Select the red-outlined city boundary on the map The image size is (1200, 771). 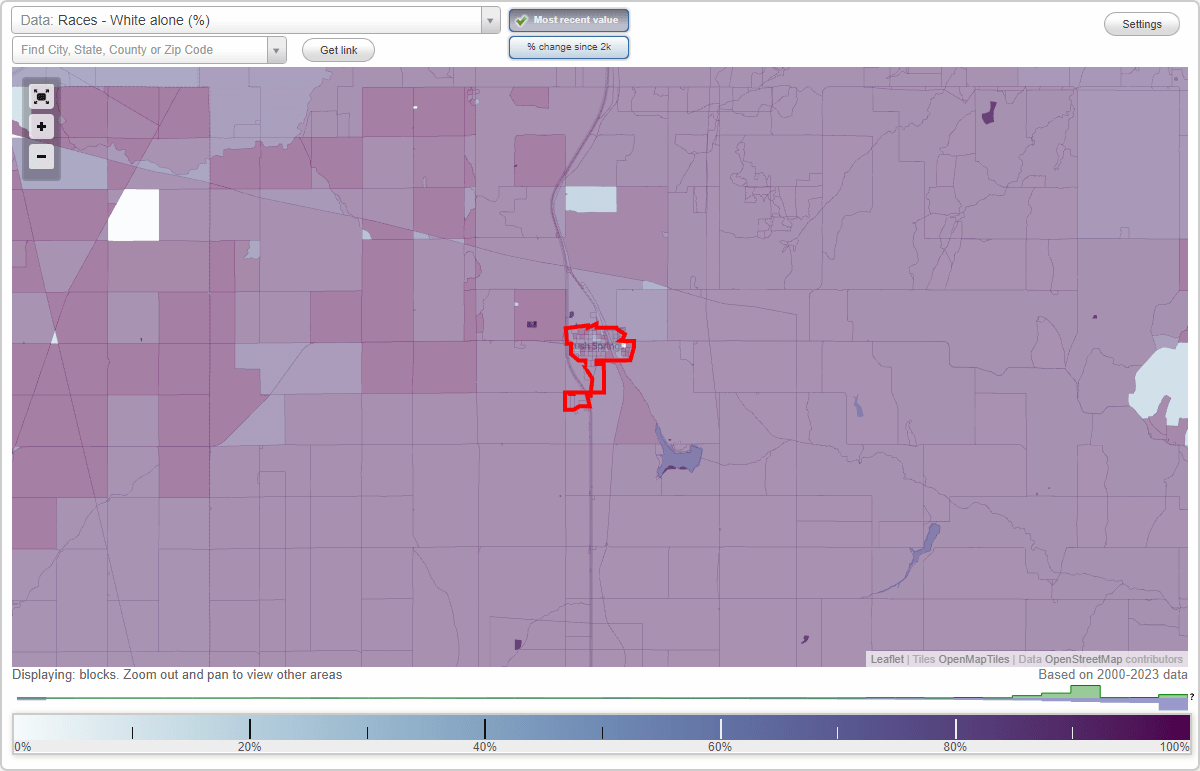pos(598,345)
